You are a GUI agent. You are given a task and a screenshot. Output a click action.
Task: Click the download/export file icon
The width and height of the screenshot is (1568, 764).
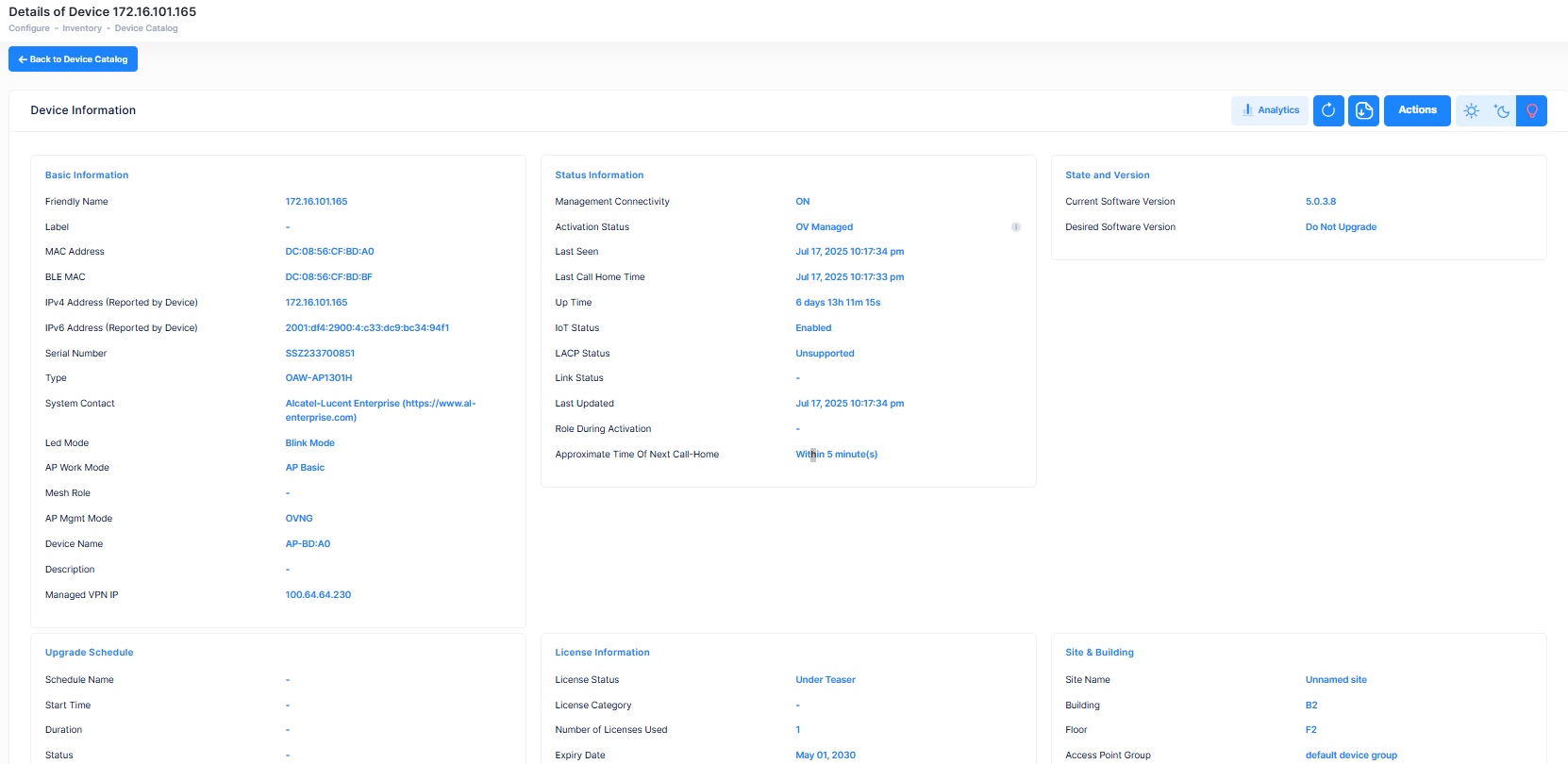(1363, 110)
